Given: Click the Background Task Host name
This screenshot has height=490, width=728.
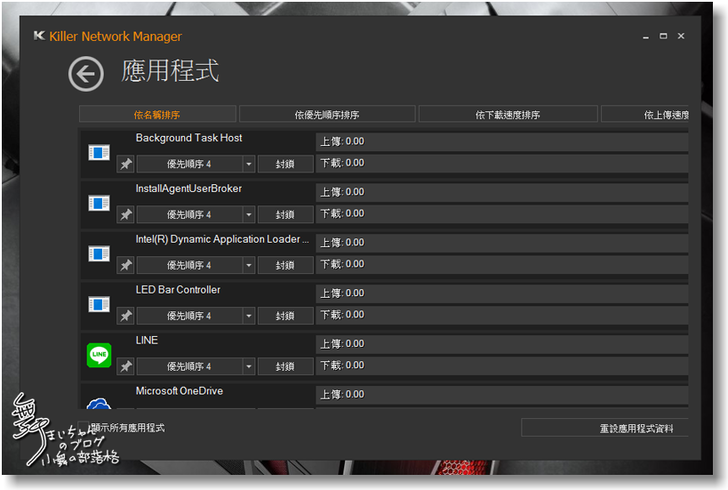Looking at the screenshot, I should (189, 138).
